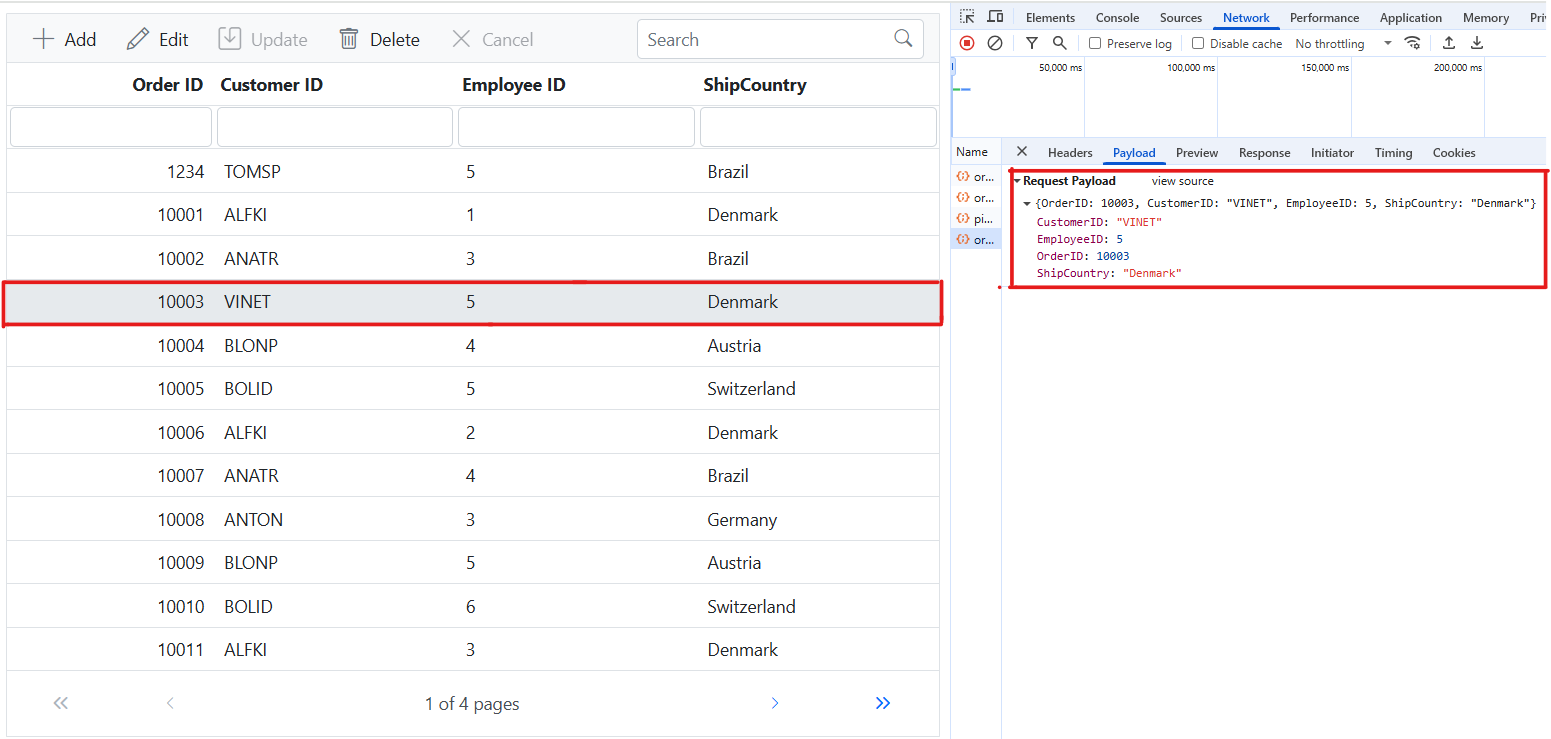Switch to the Console tab
This screenshot has height=739, width=1551.
click(x=1117, y=18)
